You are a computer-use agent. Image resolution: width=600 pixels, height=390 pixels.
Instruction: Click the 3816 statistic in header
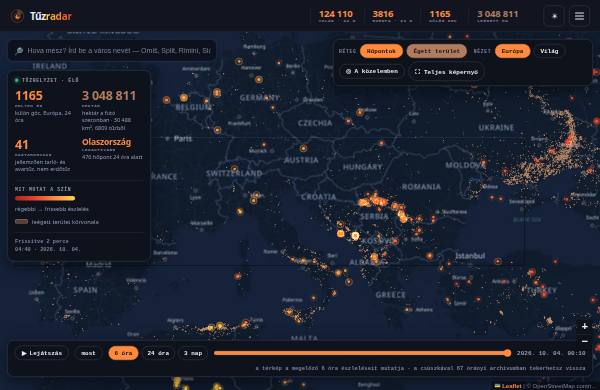pyautogui.click(x=383, y=15)
